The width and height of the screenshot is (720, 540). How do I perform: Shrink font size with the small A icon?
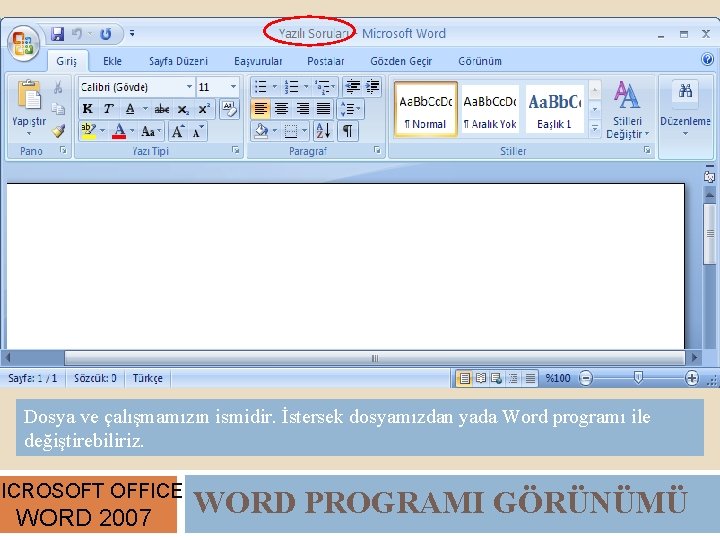tap(198, 132)
